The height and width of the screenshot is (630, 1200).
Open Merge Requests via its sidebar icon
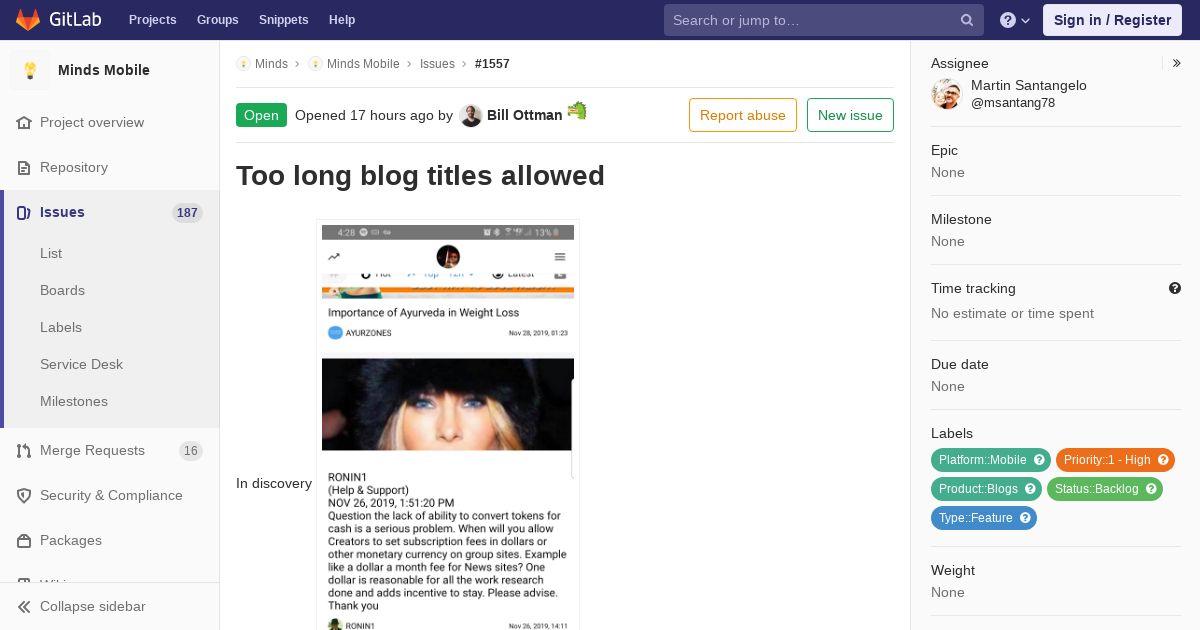click(x=24, y=450)
